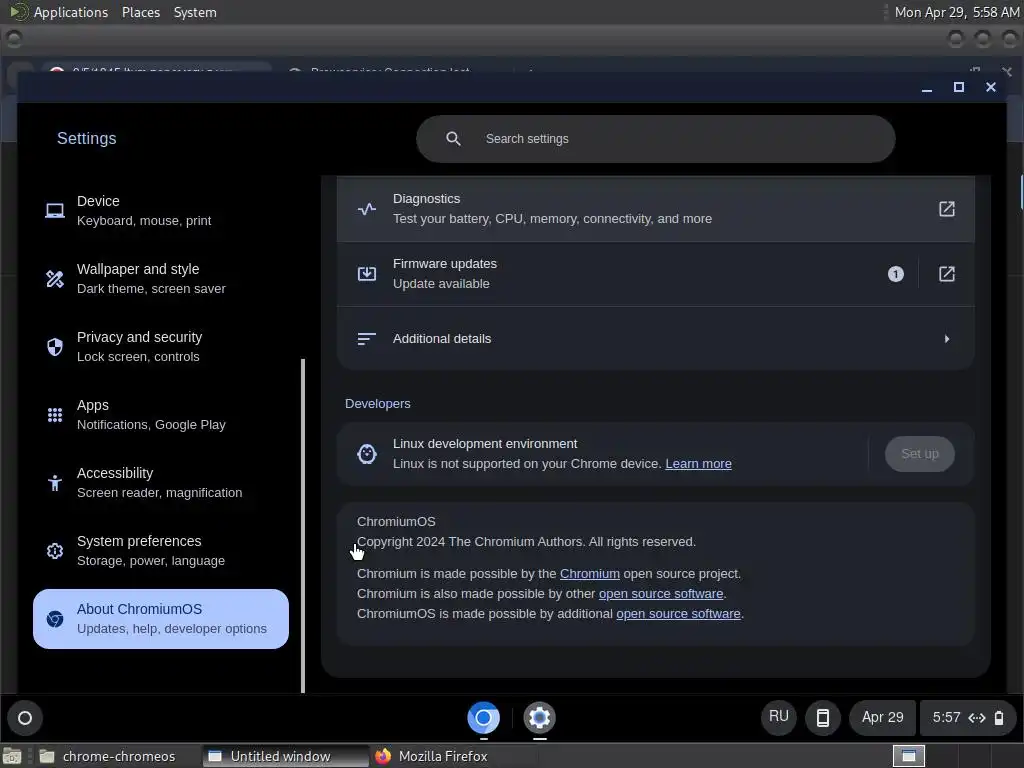Screen dimensions: 1024x768
Task: Click the Settings gear icon on shelf
Action: click(x=539, y=718)
